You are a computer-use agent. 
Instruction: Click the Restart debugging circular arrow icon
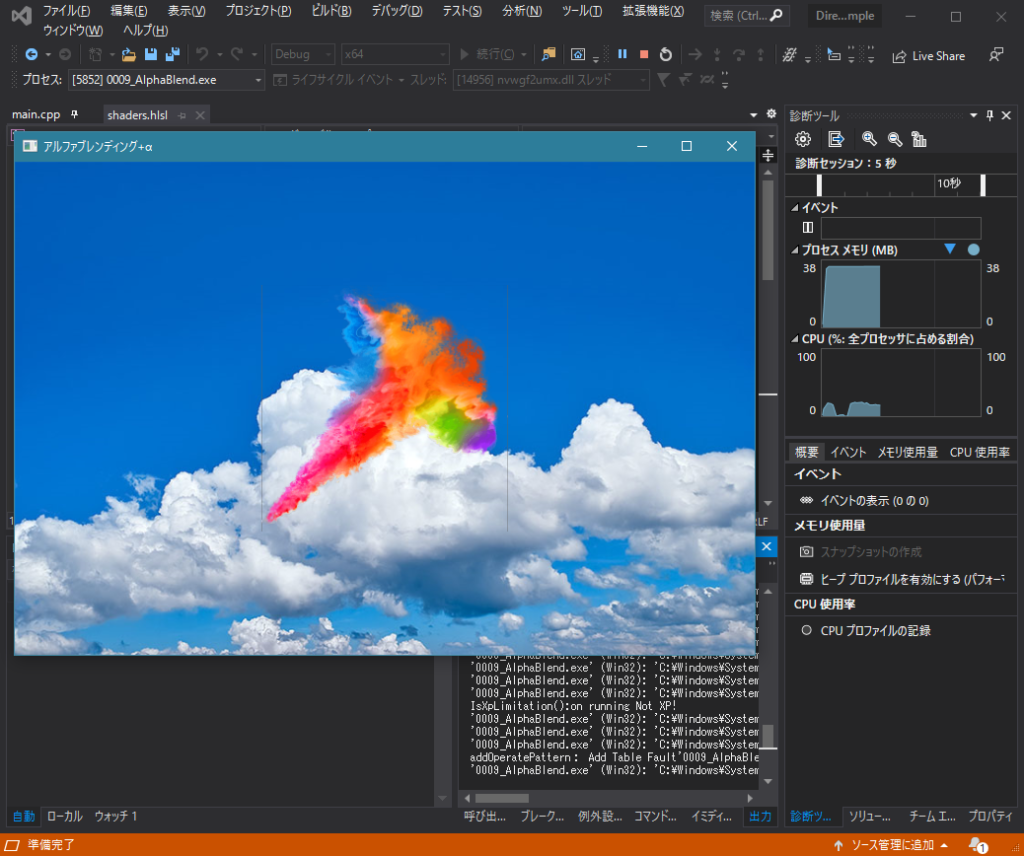[x=666, y=54]
